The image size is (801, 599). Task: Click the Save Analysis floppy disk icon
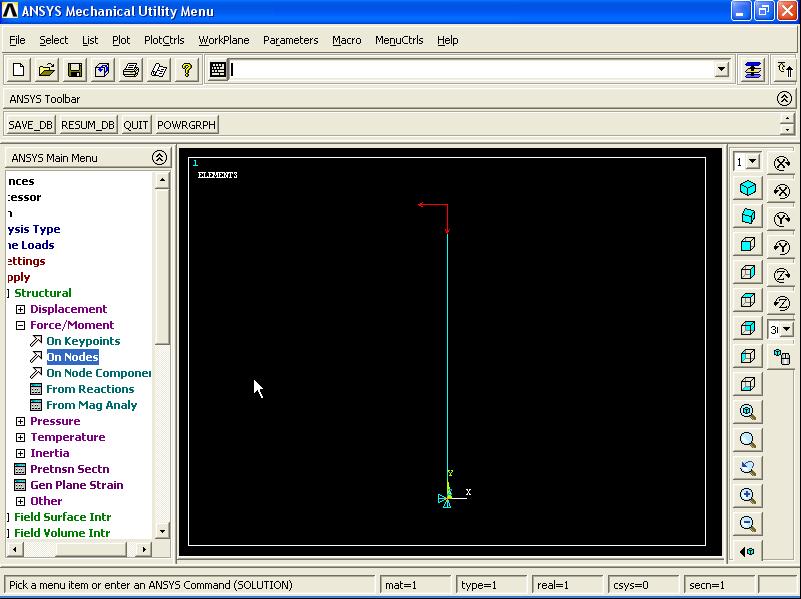pyautogui.click(x=75, y=69)
